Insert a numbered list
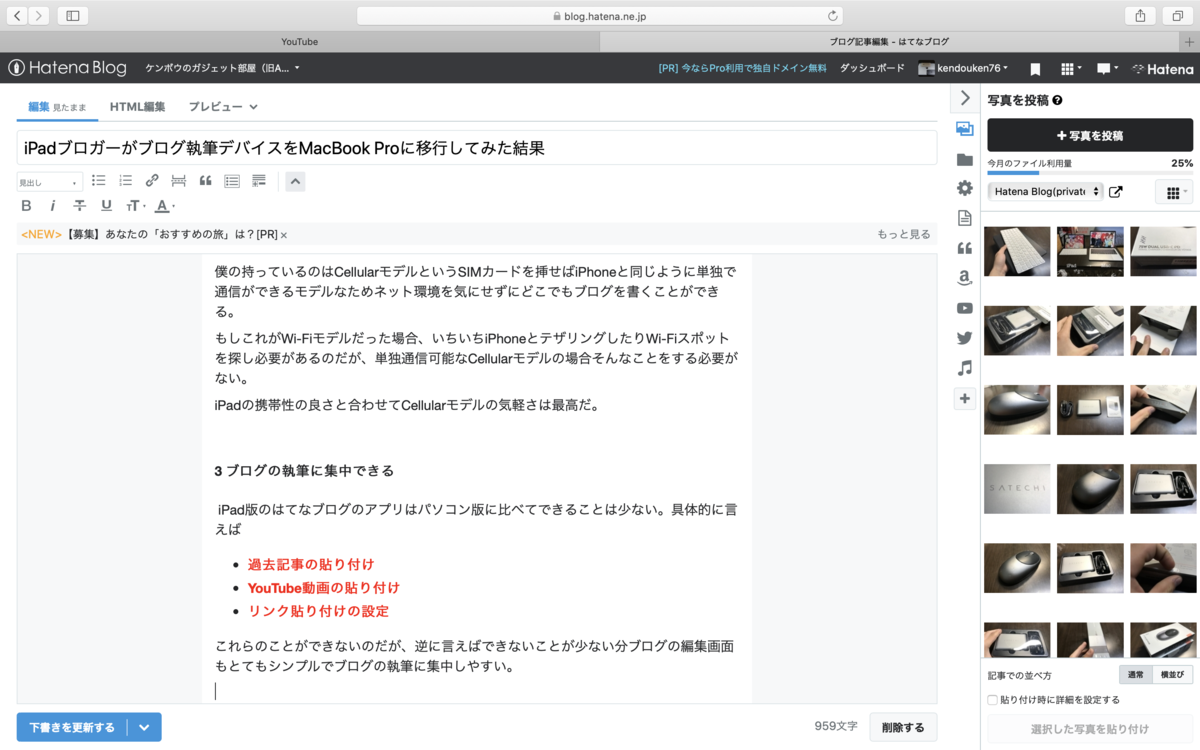The height and width of the screenshot is (750, 1200). tap(126, 181)
